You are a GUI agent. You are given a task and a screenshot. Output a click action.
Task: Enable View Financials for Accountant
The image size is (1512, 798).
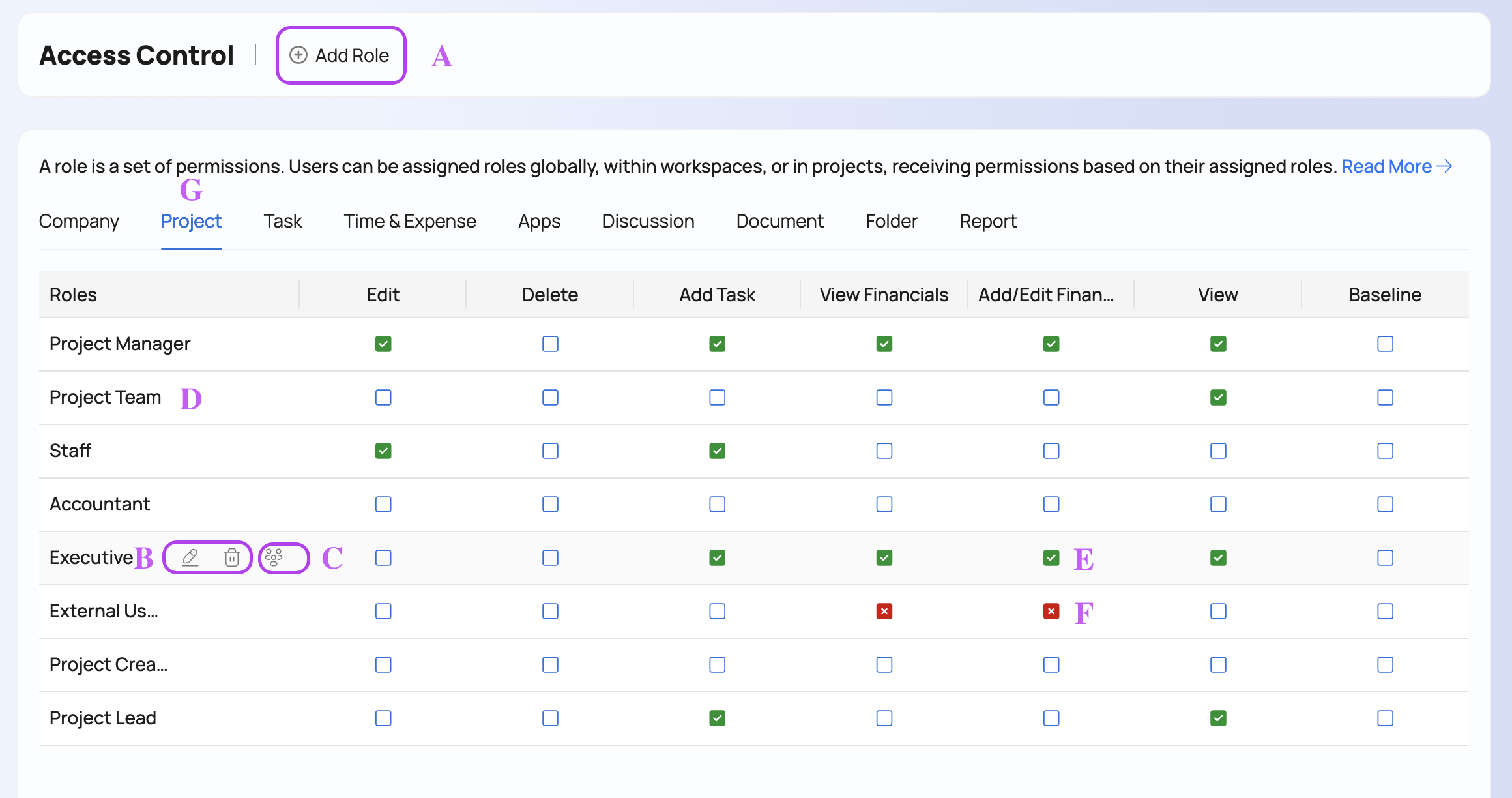(884, 505)
